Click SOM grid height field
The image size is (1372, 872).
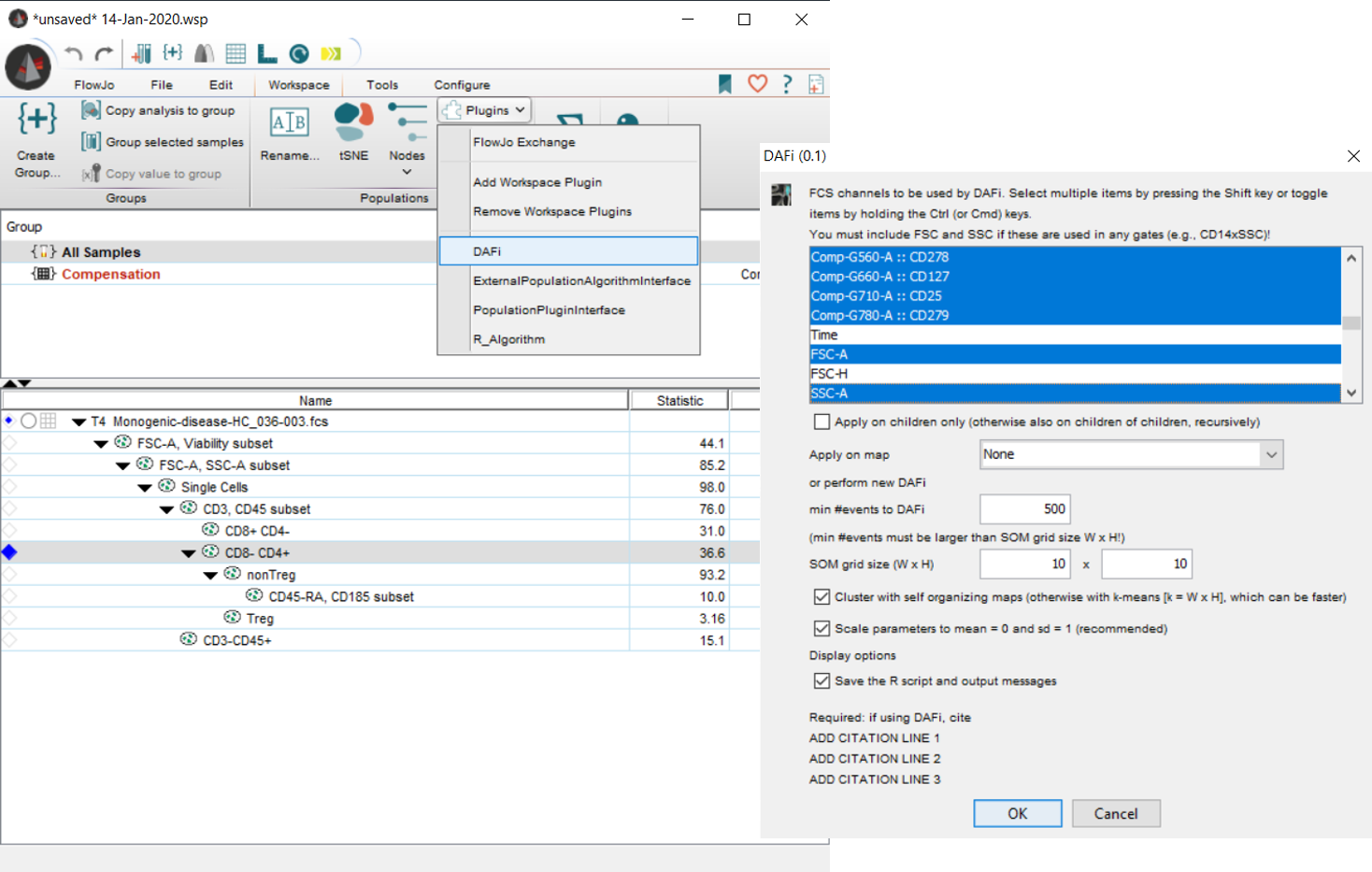(1148, 564)
